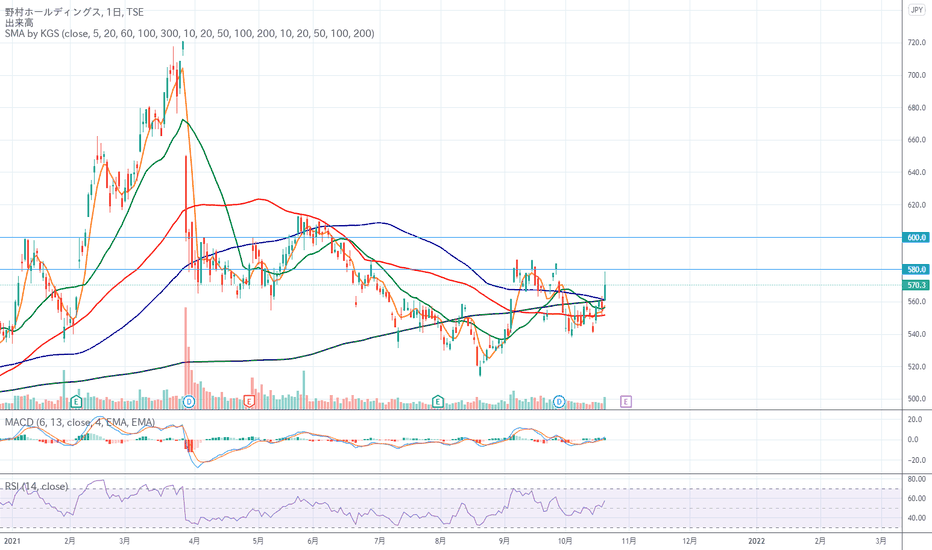
Task: Click the green E earnings marker near 8月
Action: (438, 402)
